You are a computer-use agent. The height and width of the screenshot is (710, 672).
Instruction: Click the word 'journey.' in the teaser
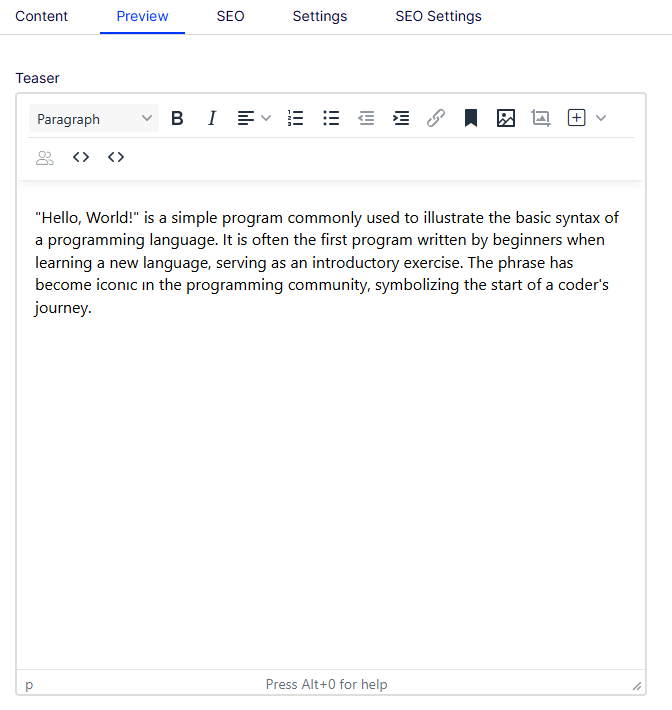click(63, 308)
